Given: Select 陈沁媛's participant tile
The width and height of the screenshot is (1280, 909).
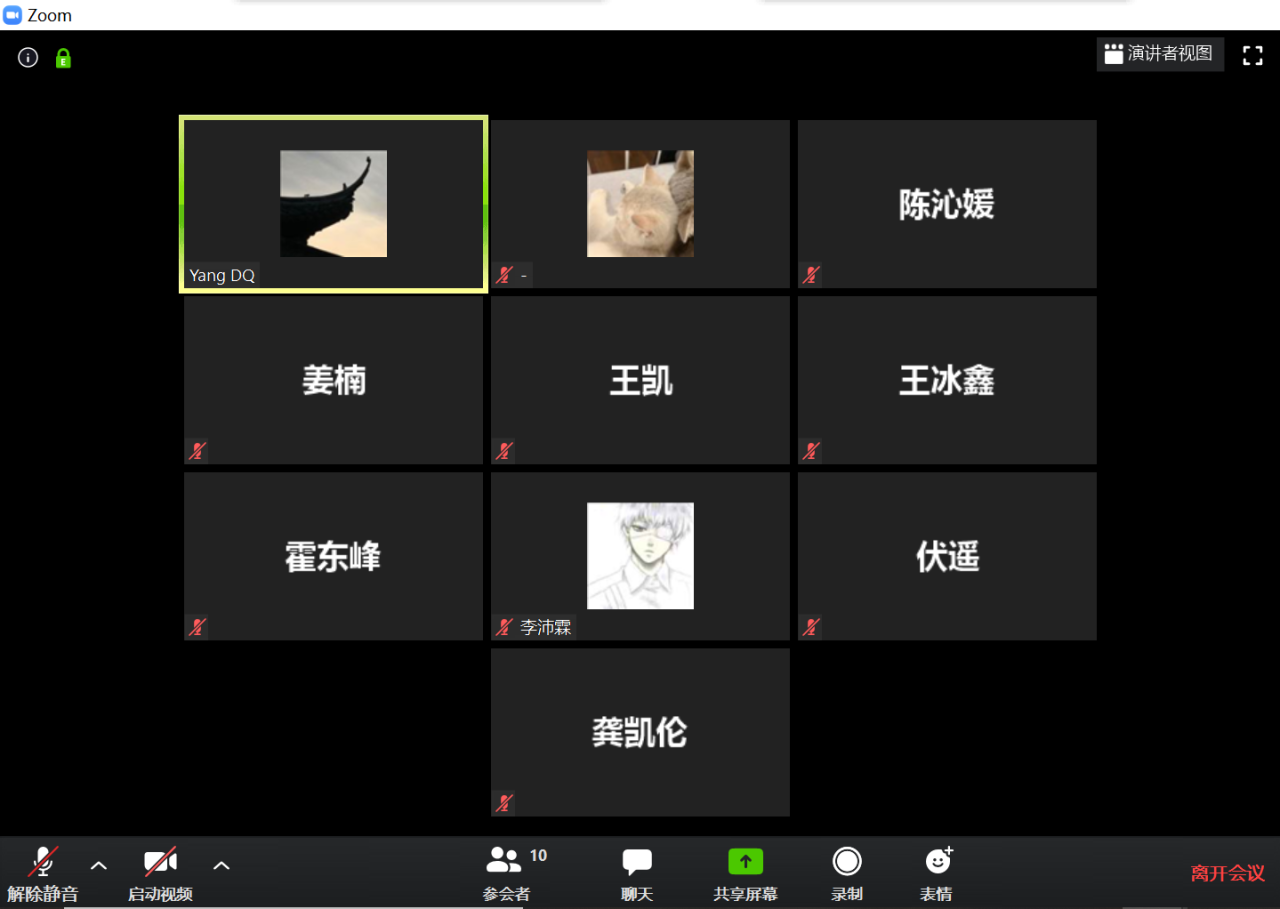Looking at the screenshot, I should point(946,204).
